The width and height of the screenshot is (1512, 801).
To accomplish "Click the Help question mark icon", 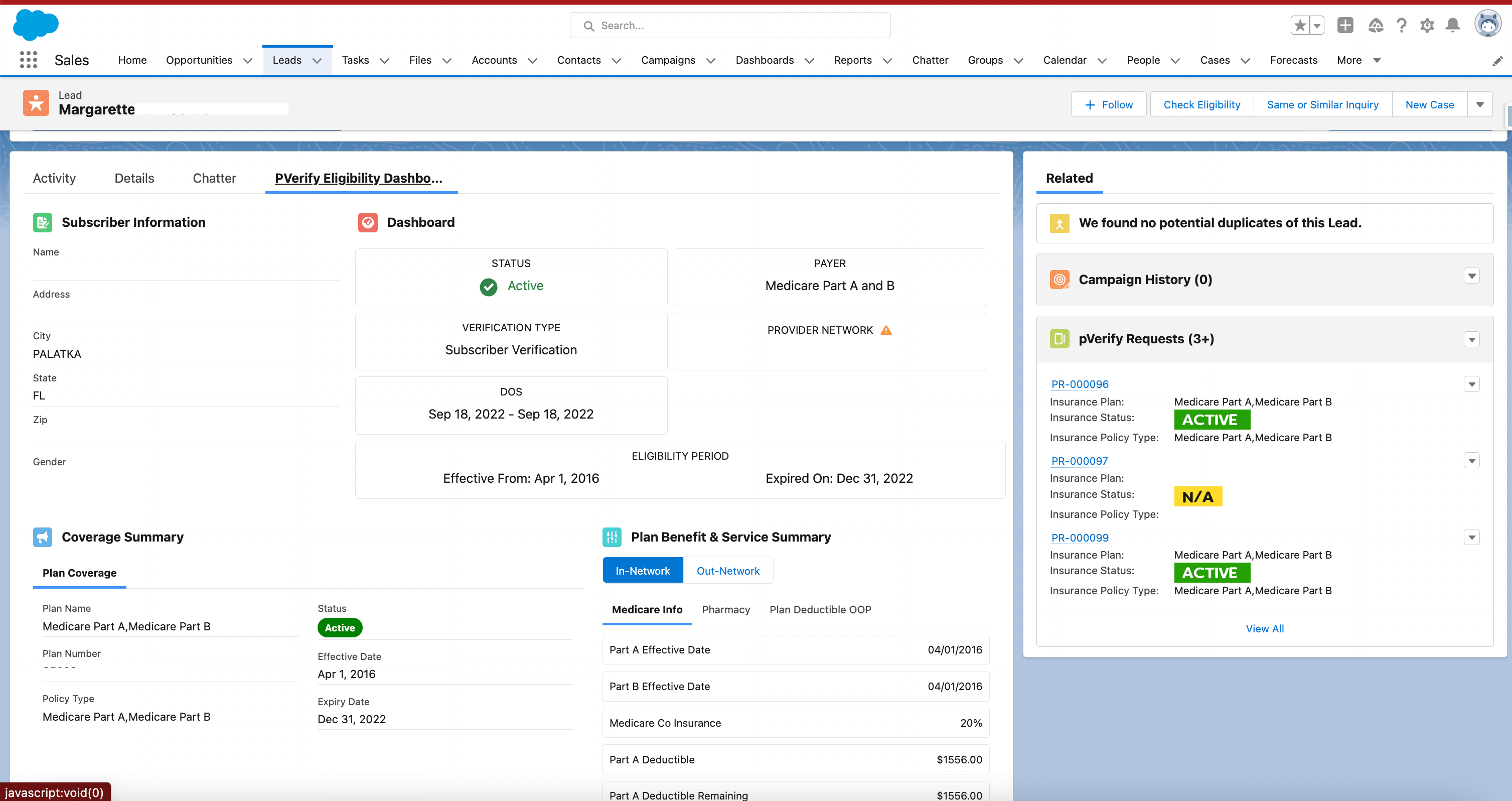I will (1402, 25).
